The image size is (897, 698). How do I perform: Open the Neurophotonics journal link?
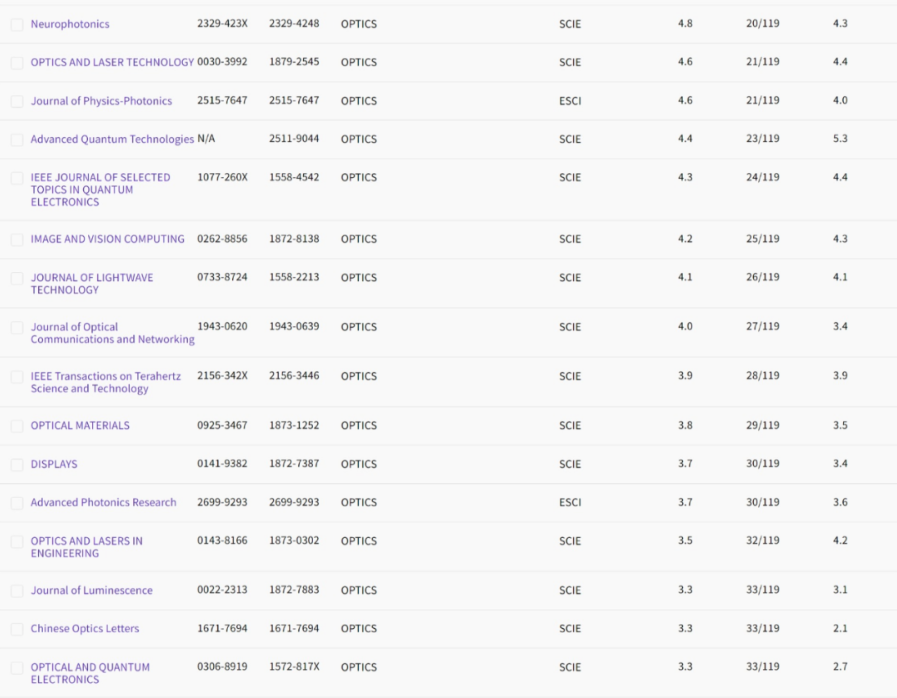point(70,24)
